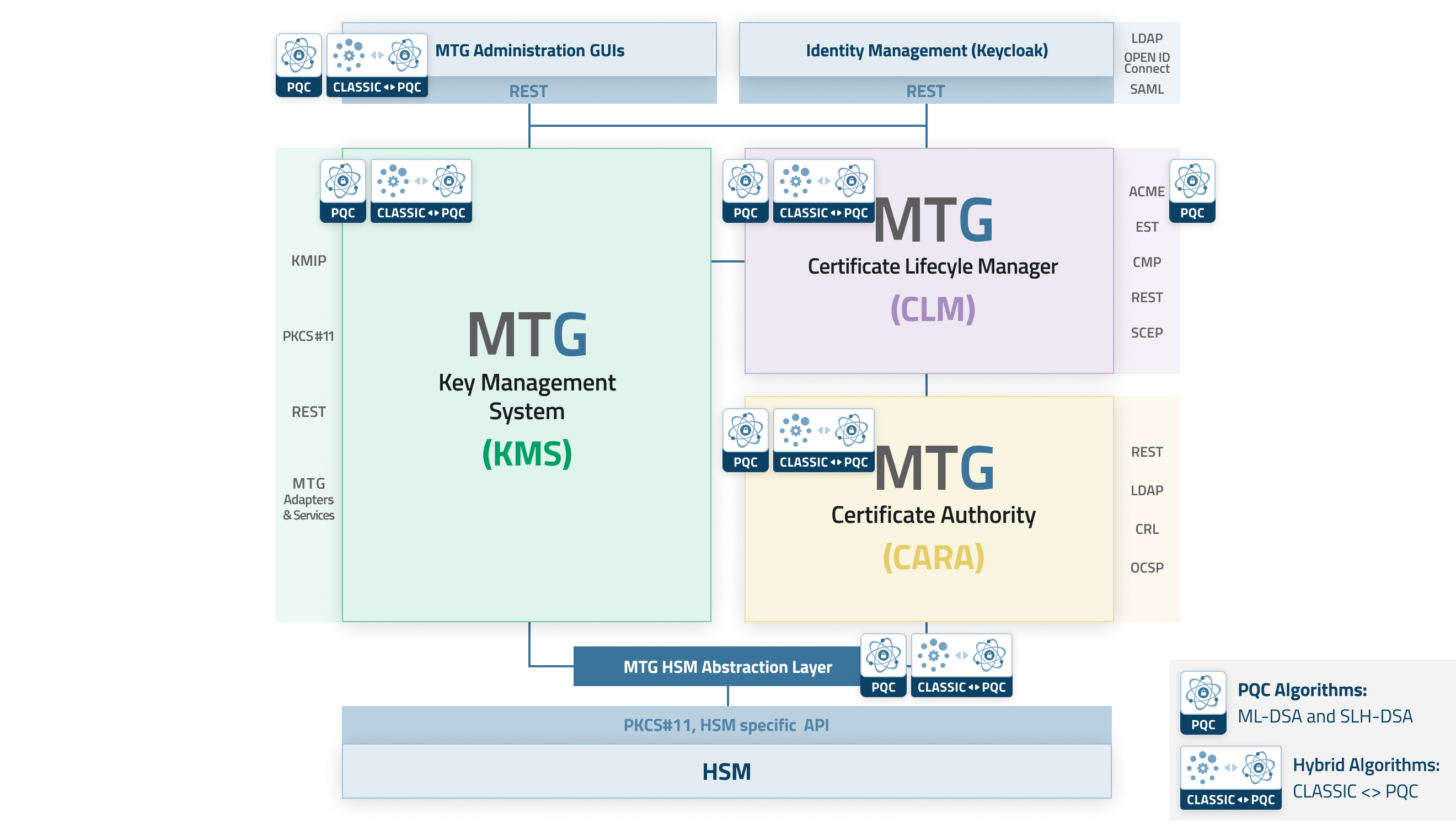Click the ACME protocol label
The image size is (1456, 824).
tap(1147, 192)
